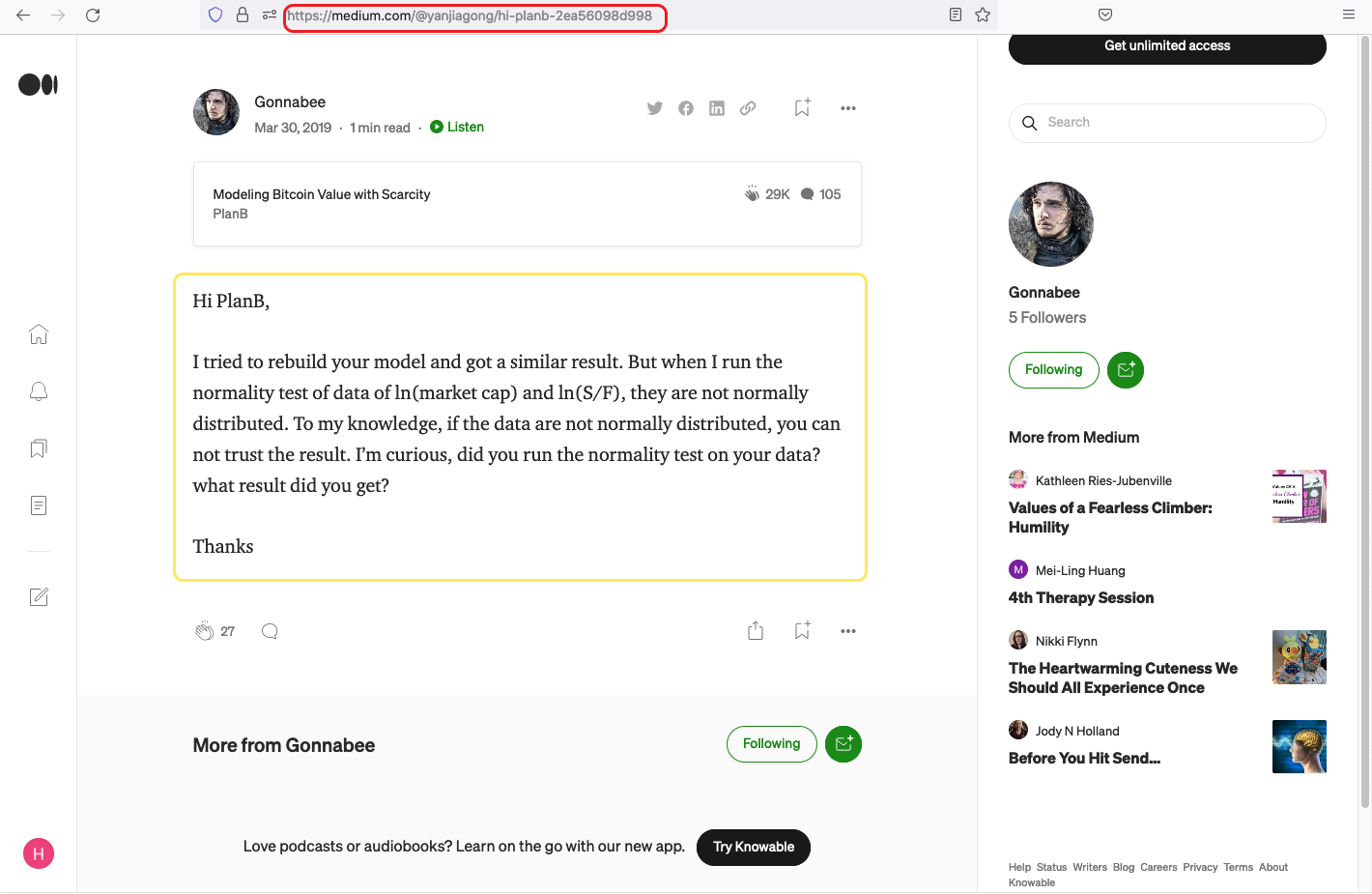Open the H profile avatar
1372x894 pixels.
click(x=39, y=853)
